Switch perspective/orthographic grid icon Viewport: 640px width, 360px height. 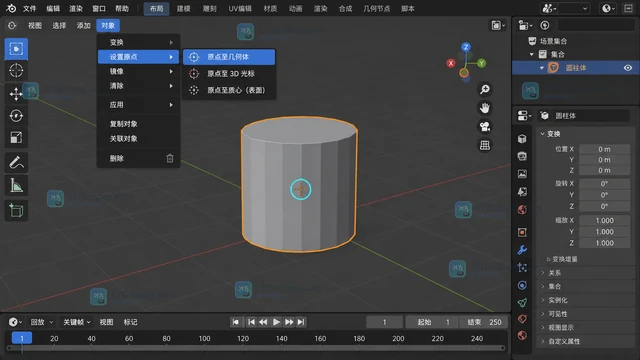pos(484,145)
